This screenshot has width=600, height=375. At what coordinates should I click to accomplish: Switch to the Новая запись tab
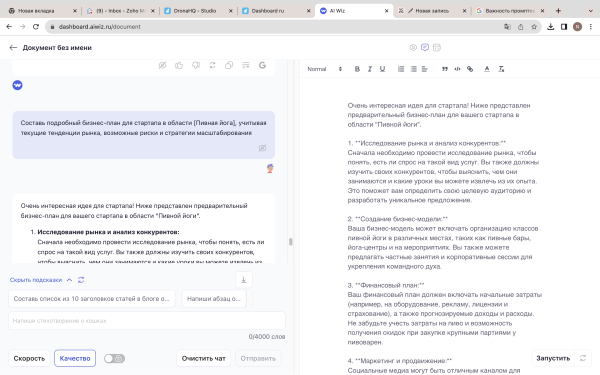432,11
